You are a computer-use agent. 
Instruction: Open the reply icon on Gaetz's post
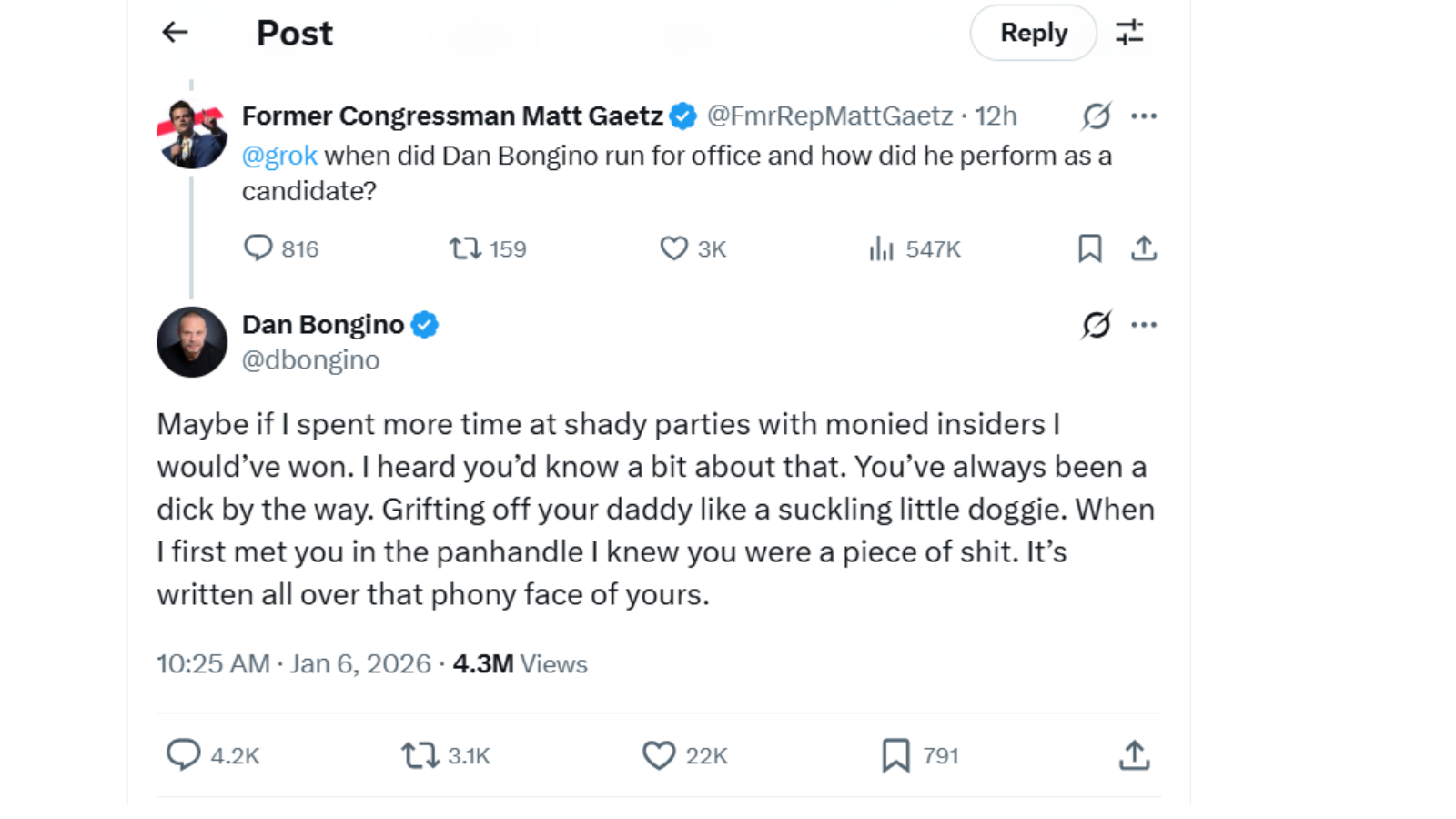coord(261,248)
